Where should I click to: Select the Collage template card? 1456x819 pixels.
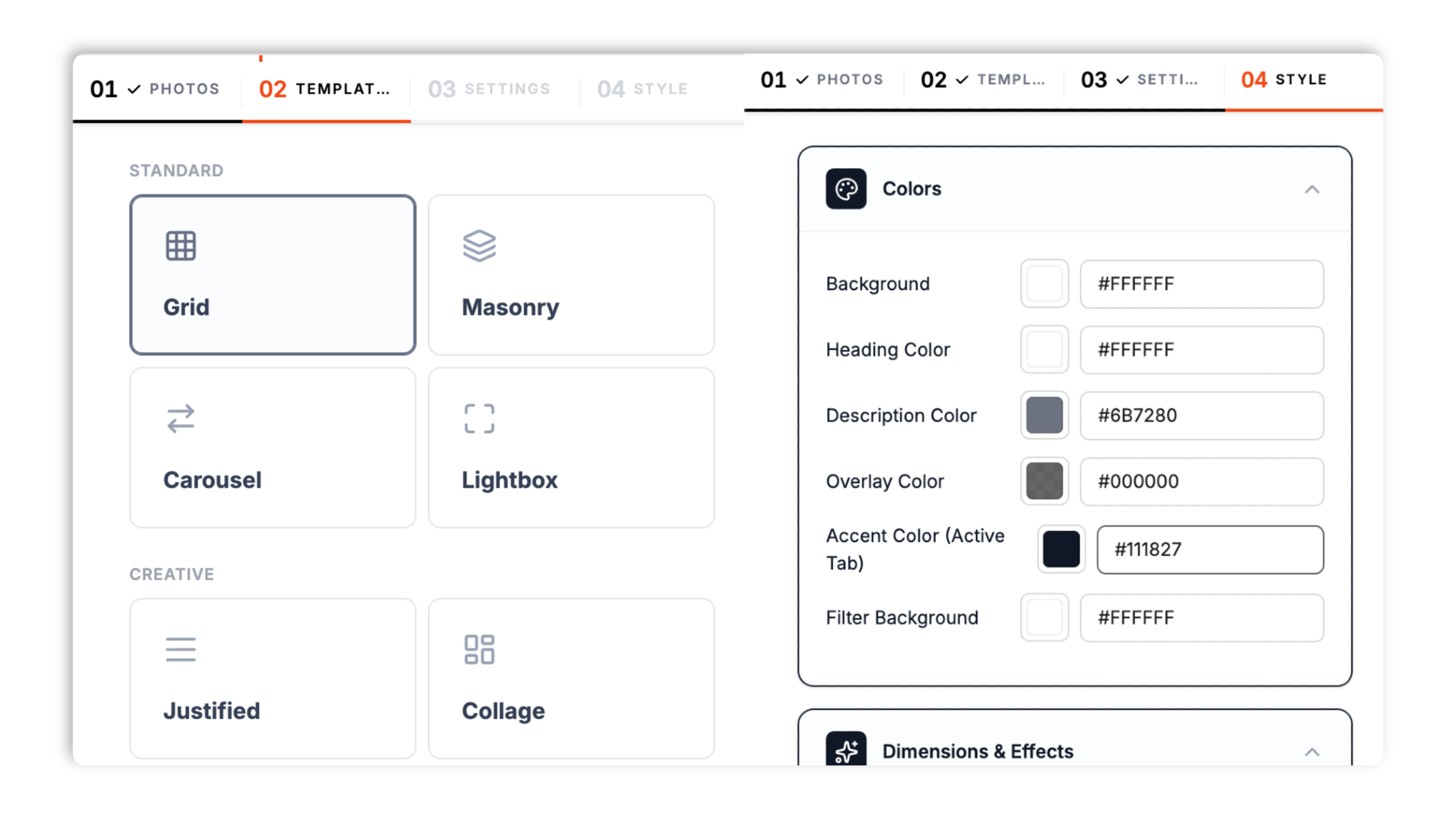pos(571,678)
